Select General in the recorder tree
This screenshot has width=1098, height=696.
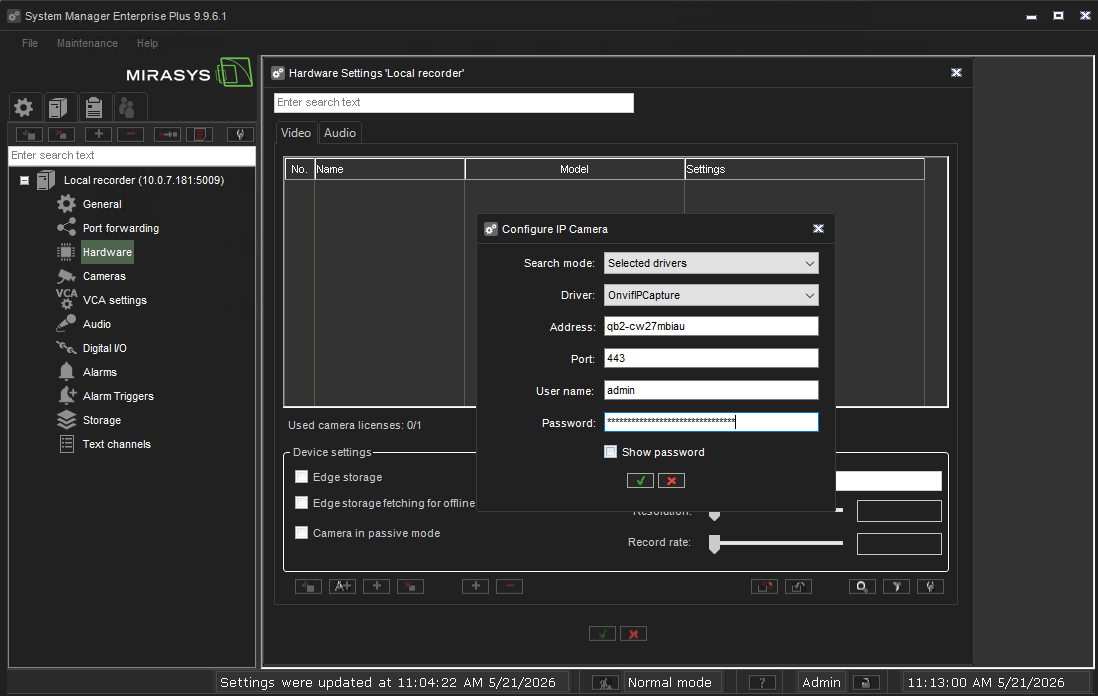pyautogui.click(x=102, y=204)
